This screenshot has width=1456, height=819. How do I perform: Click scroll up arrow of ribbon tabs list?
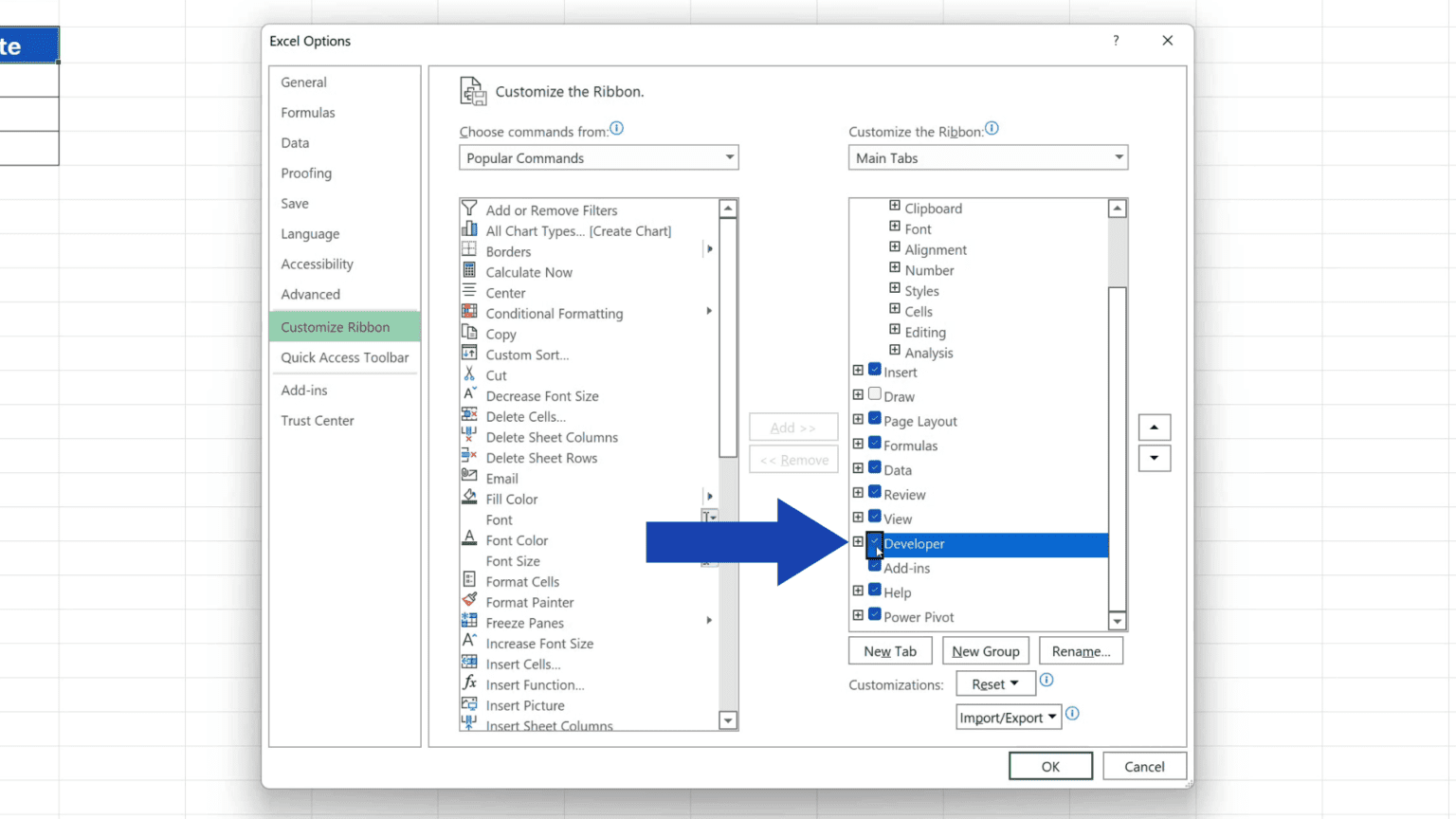click(x=1118, y=209)
